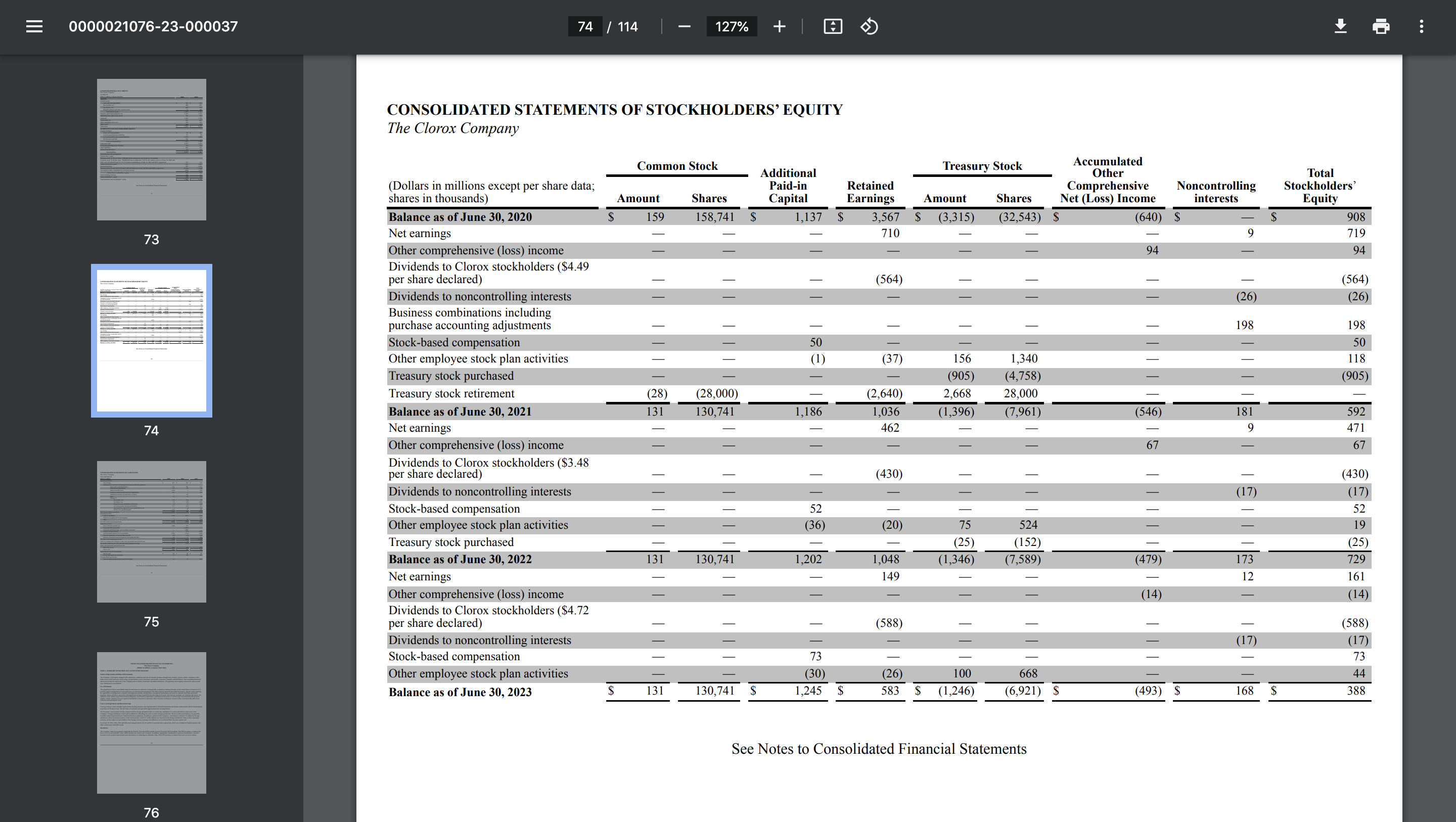1456x822 pixels.
Task: Click the statement heading Consolidated Statements of Stockholders' Equity
Action: pos(614,110)
